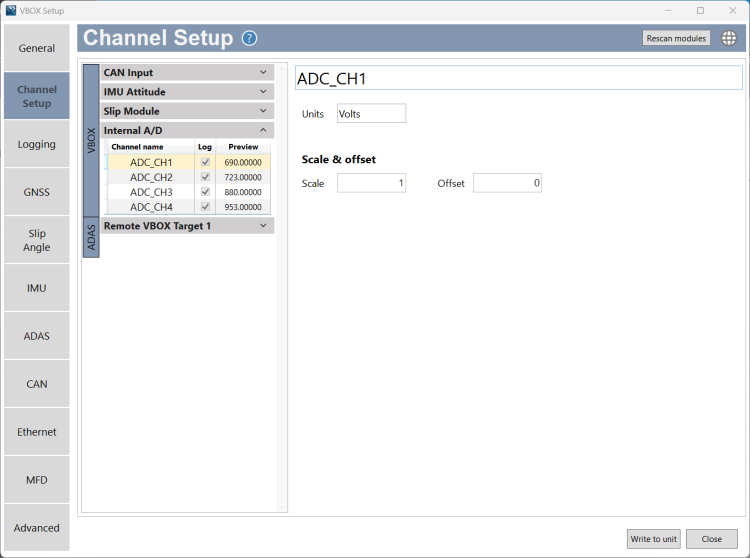
Task: Maximize the VBOX Setup window
Action: point(700,11)
